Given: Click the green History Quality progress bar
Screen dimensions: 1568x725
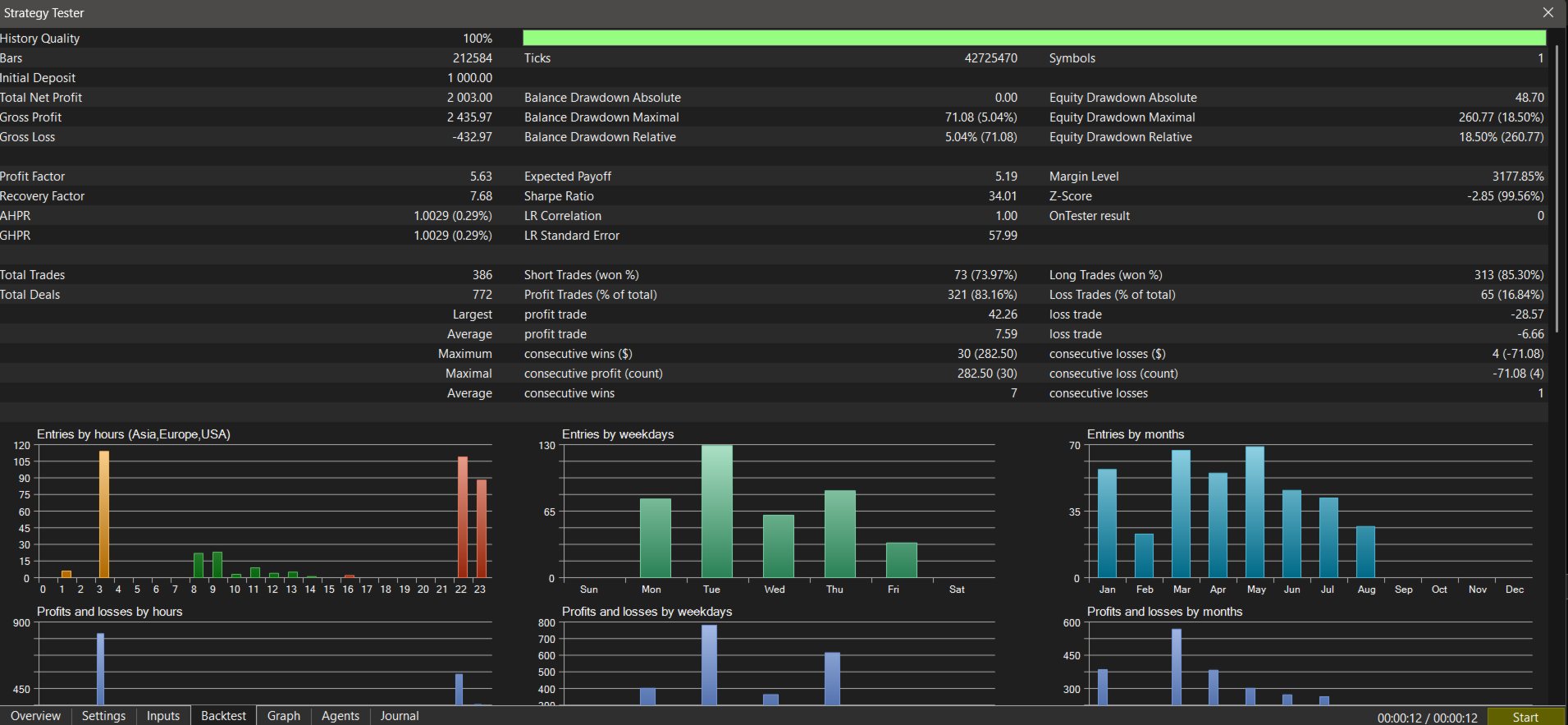Looking at the screenshot, I should click(x=1034, y=38).
